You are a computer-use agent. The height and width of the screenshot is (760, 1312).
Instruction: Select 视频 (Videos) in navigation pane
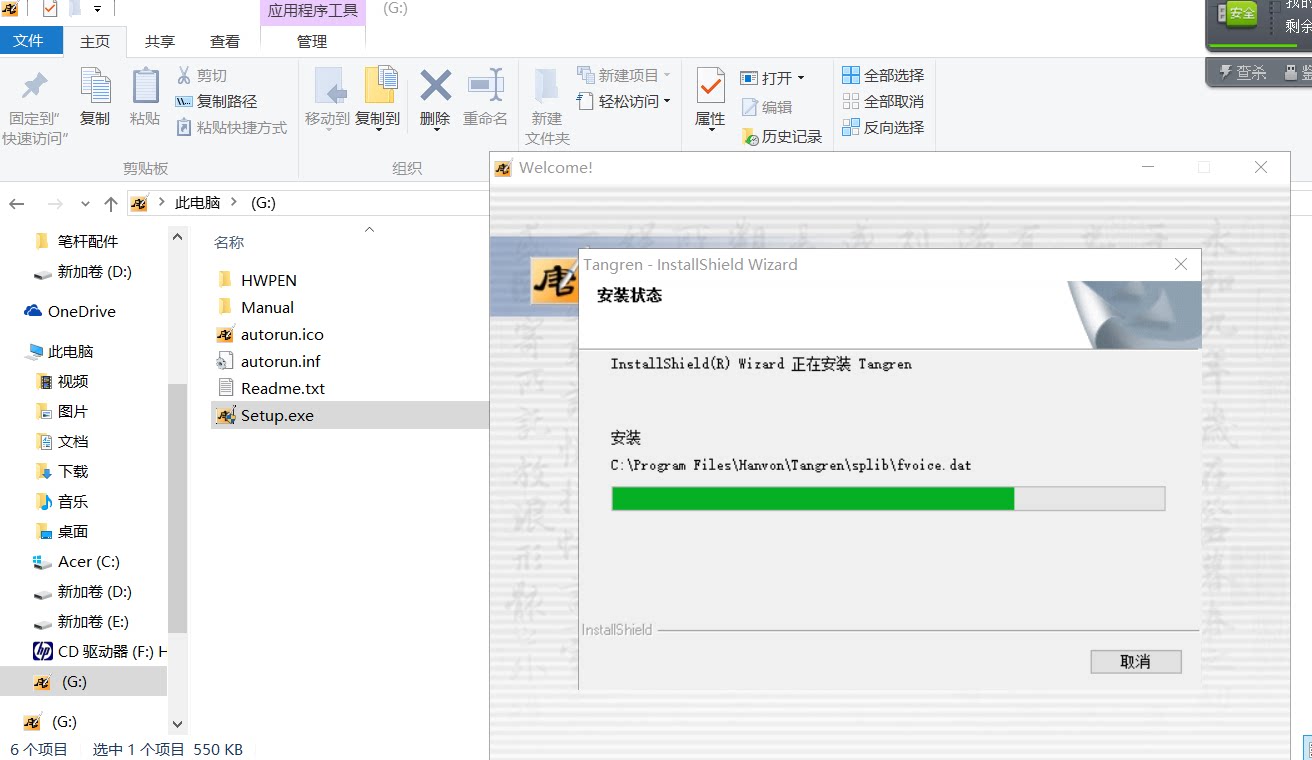[x=63, y=381]
